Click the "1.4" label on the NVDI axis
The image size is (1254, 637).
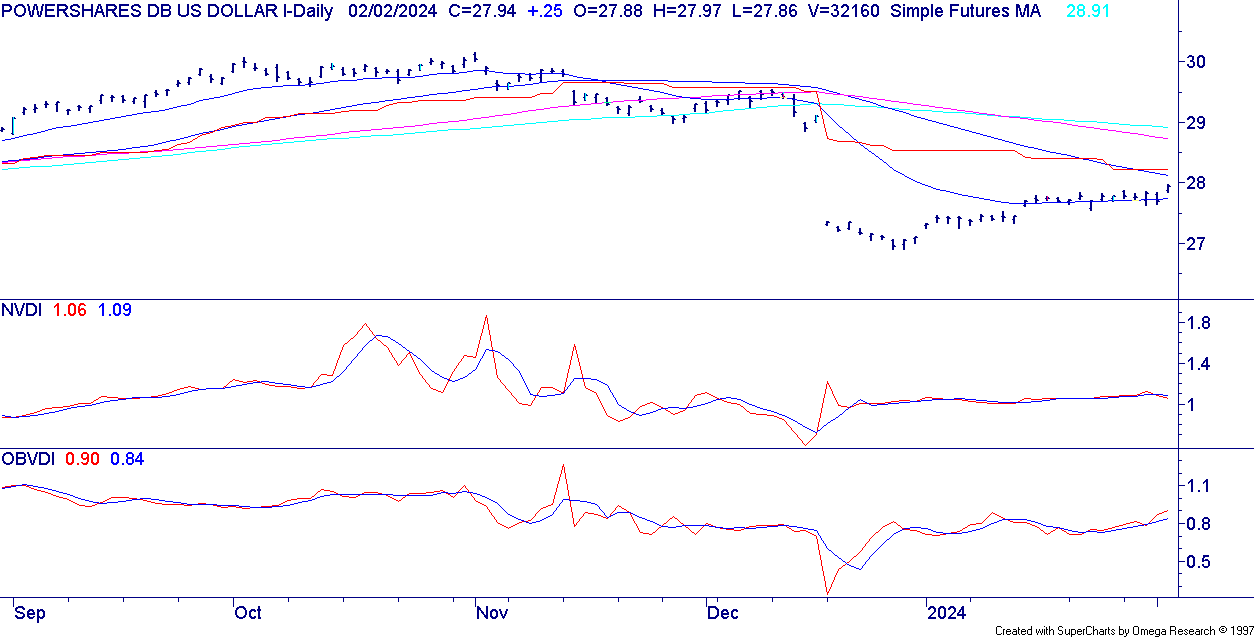[1199, 364]
